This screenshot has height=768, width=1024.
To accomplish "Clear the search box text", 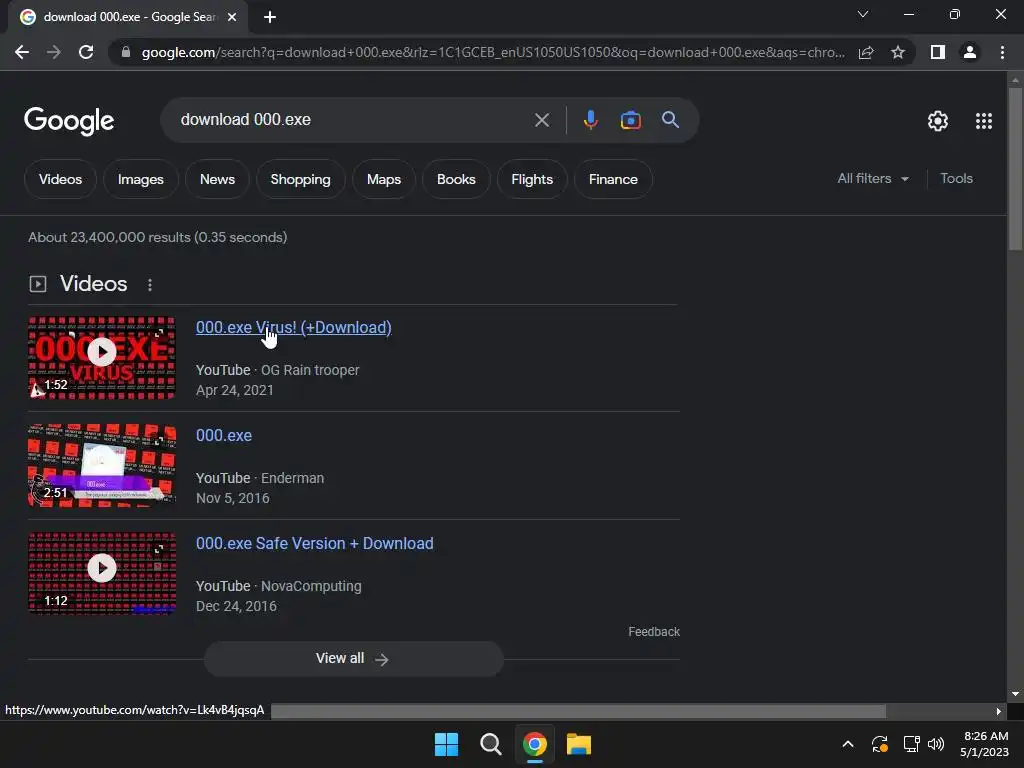I will (541, 120).
